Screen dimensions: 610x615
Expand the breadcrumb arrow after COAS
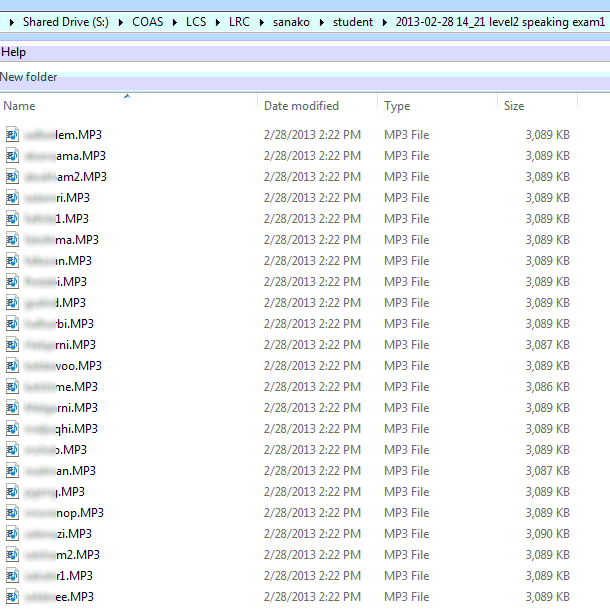[173, 21]
